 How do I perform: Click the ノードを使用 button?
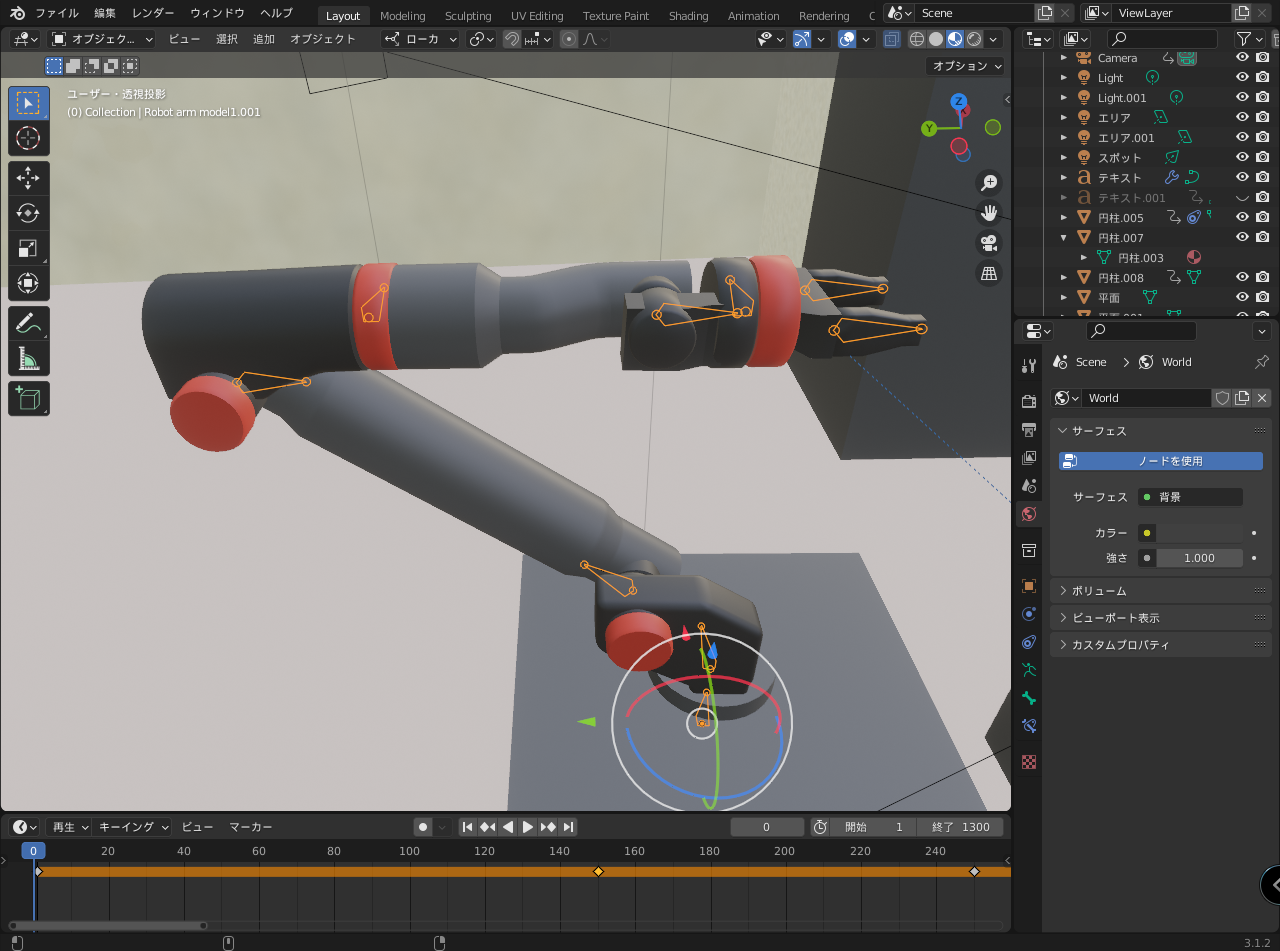[1161, 461]
